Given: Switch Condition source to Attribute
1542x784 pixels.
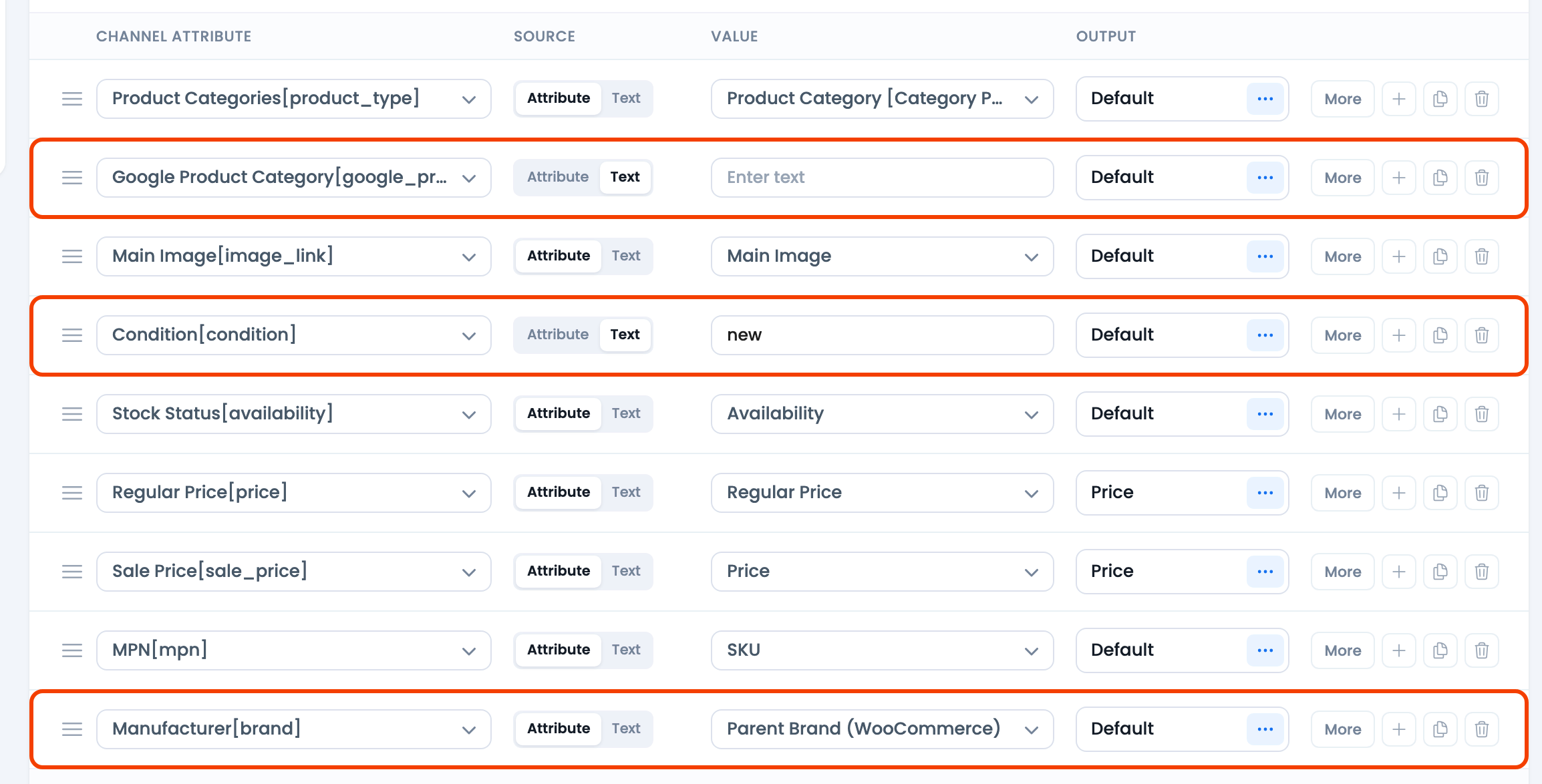Looking at the screenshot, I should coord(558,335).
